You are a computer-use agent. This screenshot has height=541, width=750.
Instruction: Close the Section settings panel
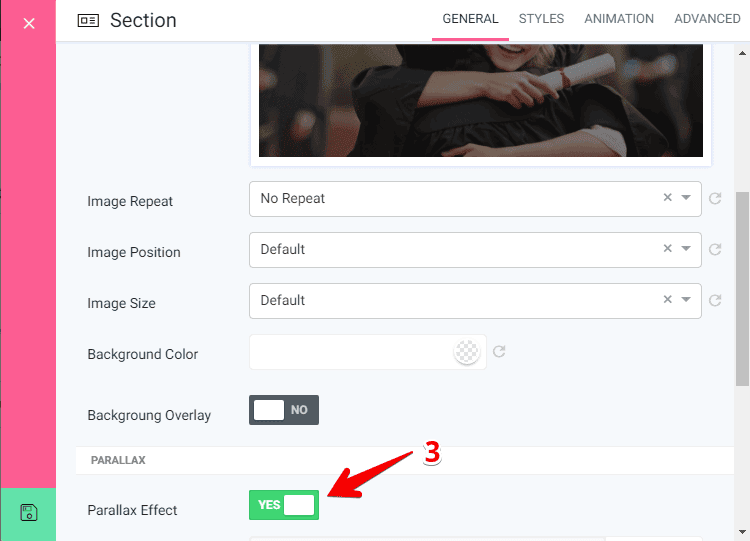click(28, 22)
